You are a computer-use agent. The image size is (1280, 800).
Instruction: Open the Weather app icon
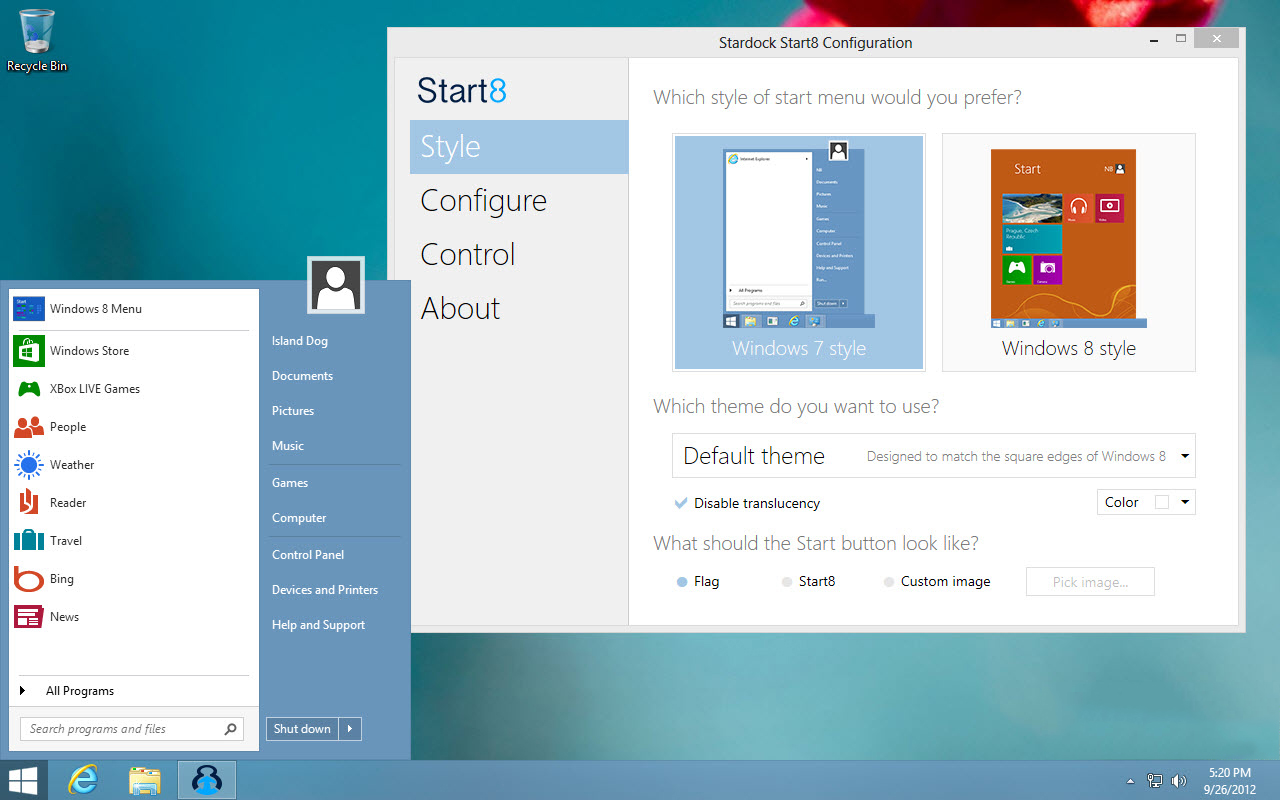(29, 465)
